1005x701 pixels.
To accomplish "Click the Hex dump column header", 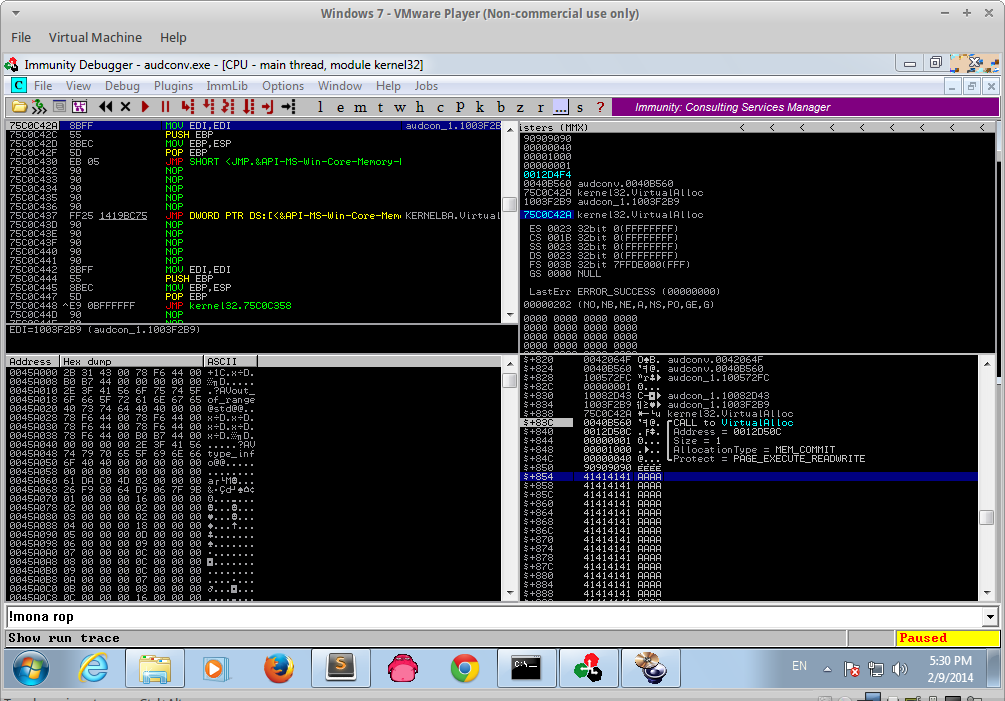I will [131, 361].
